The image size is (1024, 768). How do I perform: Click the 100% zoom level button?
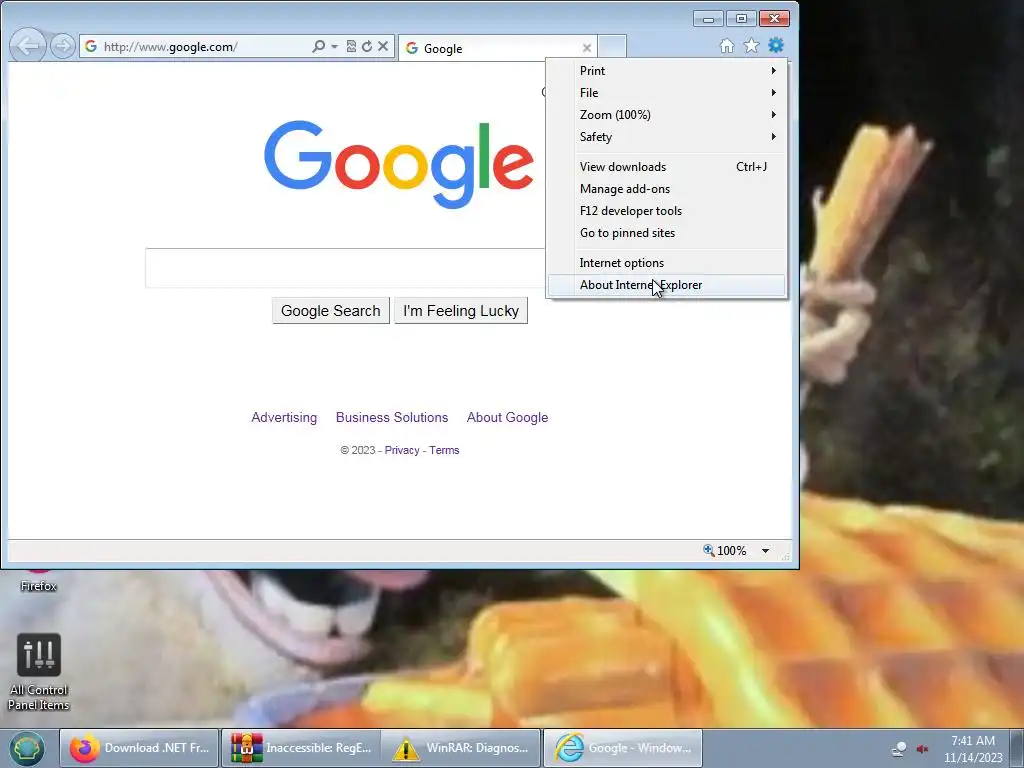pyautogui.click(x=725, y=551)
